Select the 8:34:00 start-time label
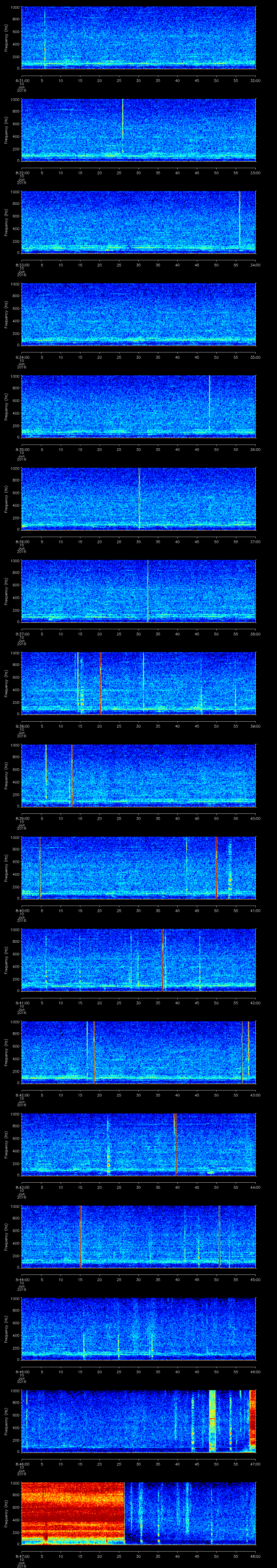This screenshot has width=277, height=1568. pyautogui.click(x=22, y=357)
